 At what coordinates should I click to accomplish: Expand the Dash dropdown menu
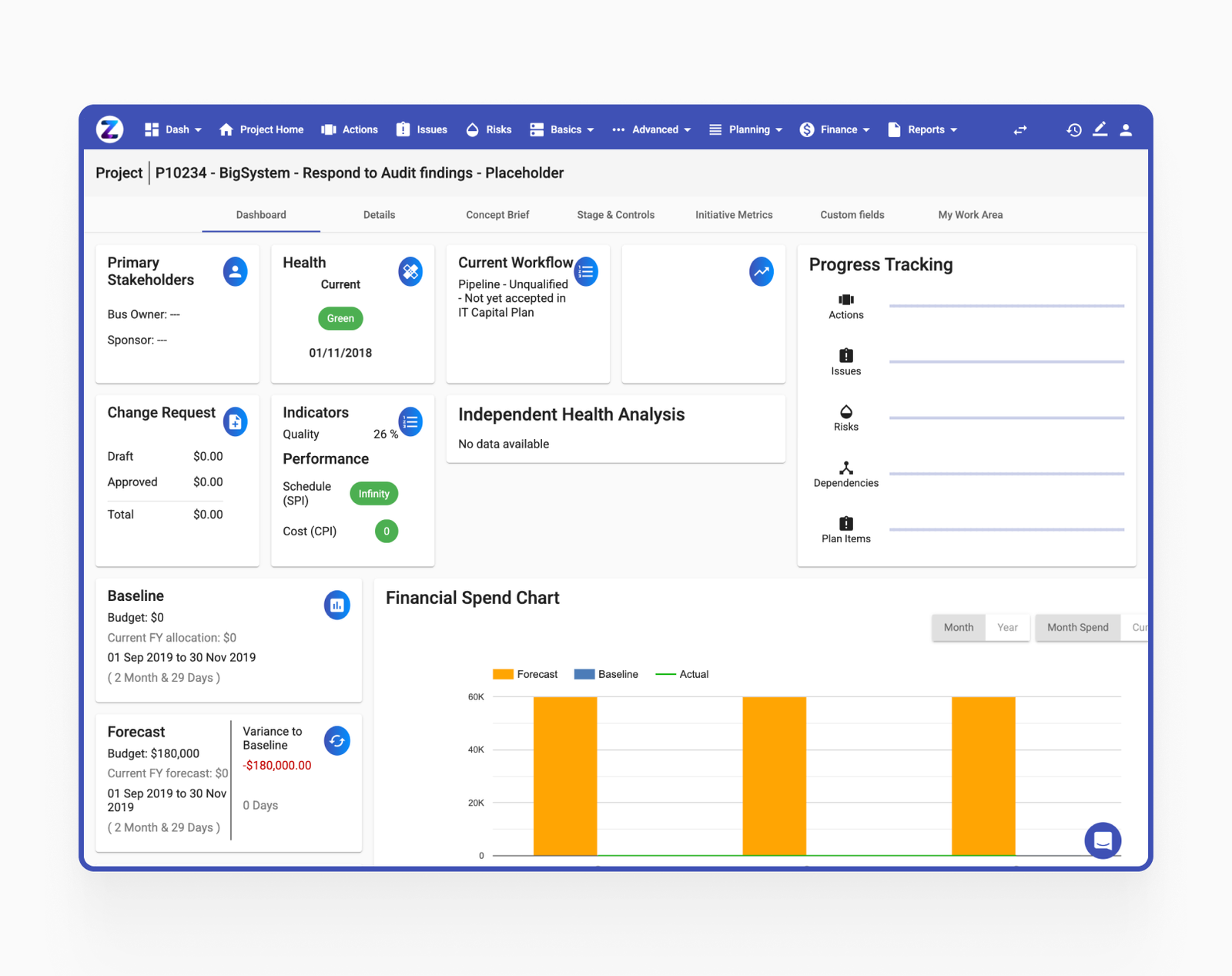click(x=173, y=130)
